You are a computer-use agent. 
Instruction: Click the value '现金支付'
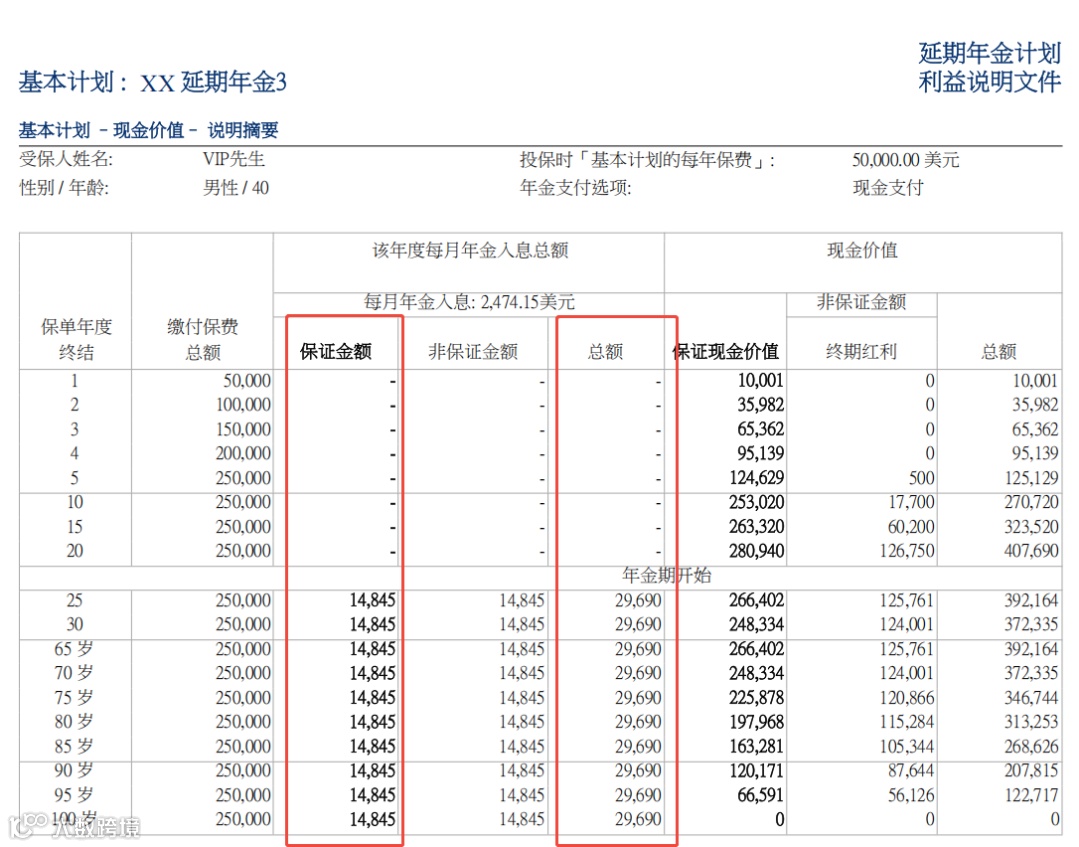[888, 187]
